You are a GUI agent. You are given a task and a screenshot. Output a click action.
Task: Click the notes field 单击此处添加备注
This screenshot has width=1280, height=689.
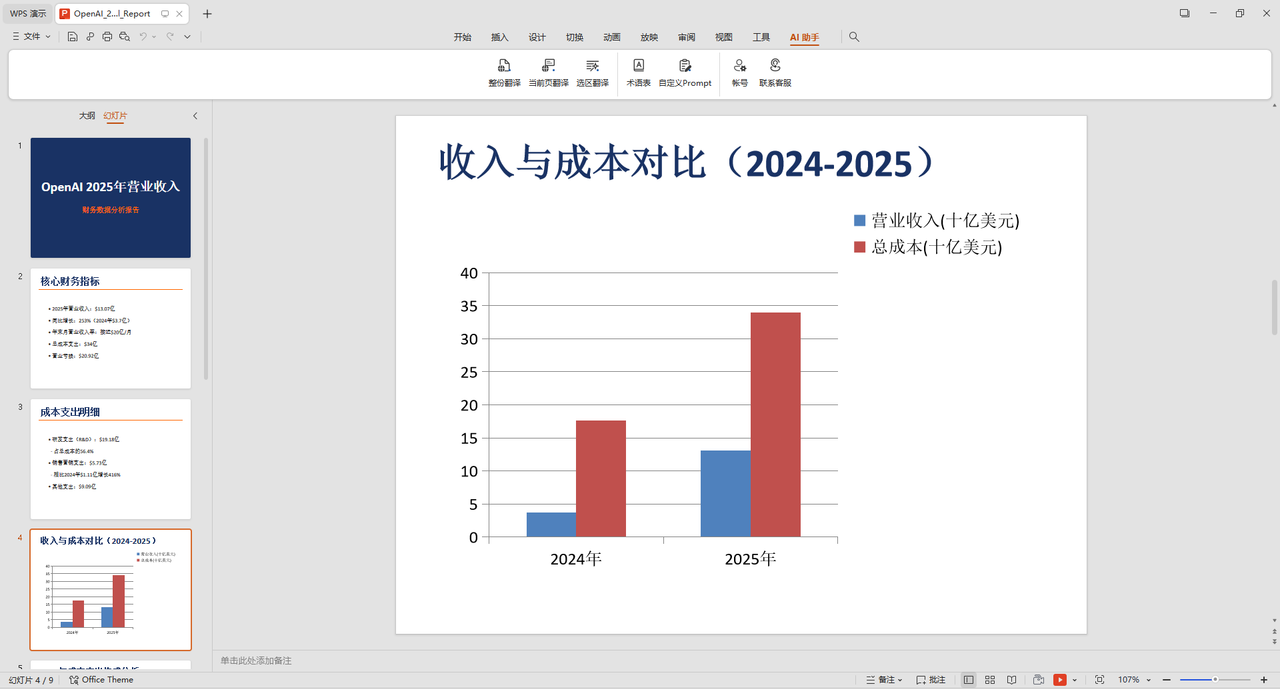[256, 660]
